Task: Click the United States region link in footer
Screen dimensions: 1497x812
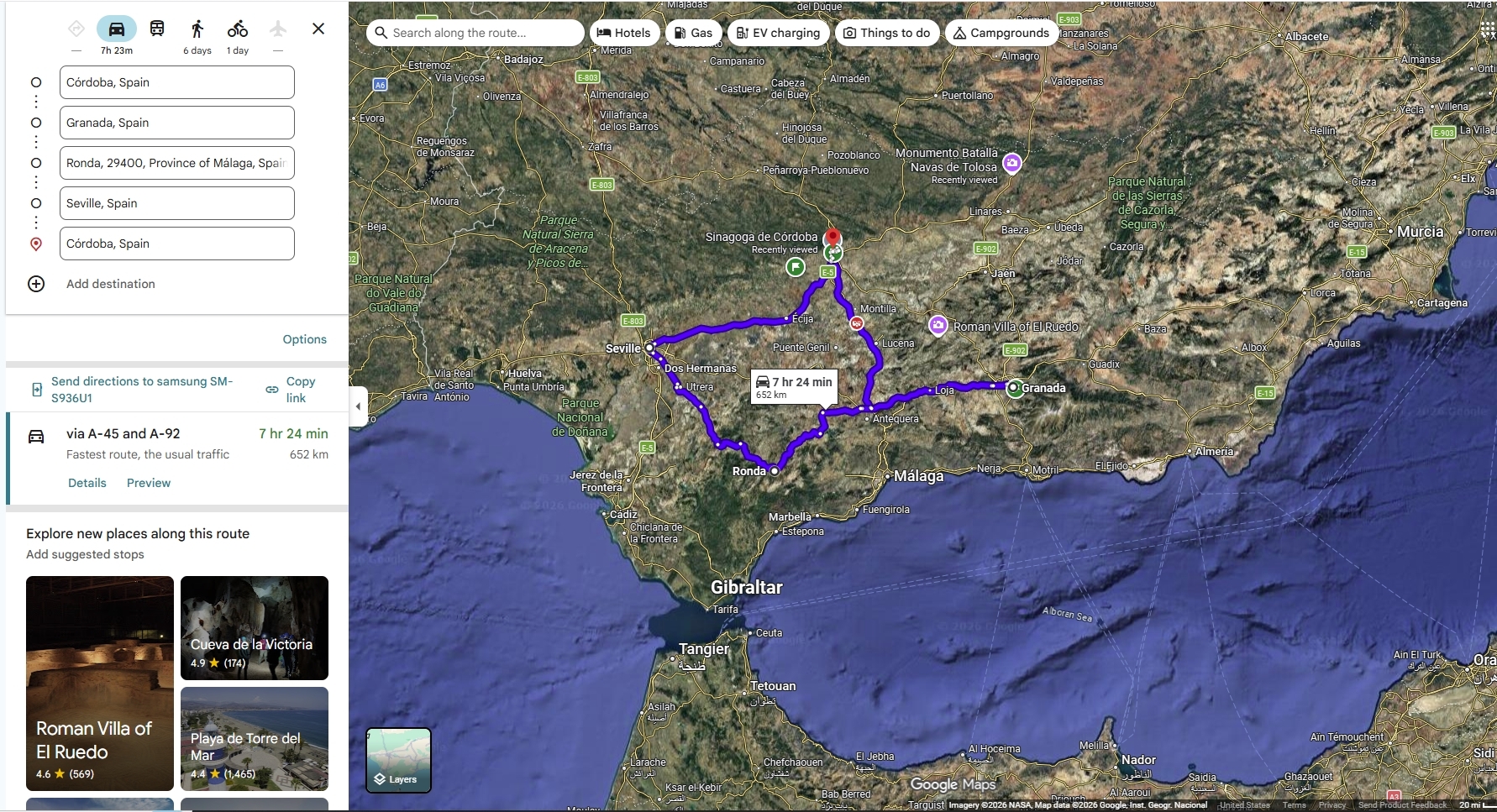Action: point(1245,805)
